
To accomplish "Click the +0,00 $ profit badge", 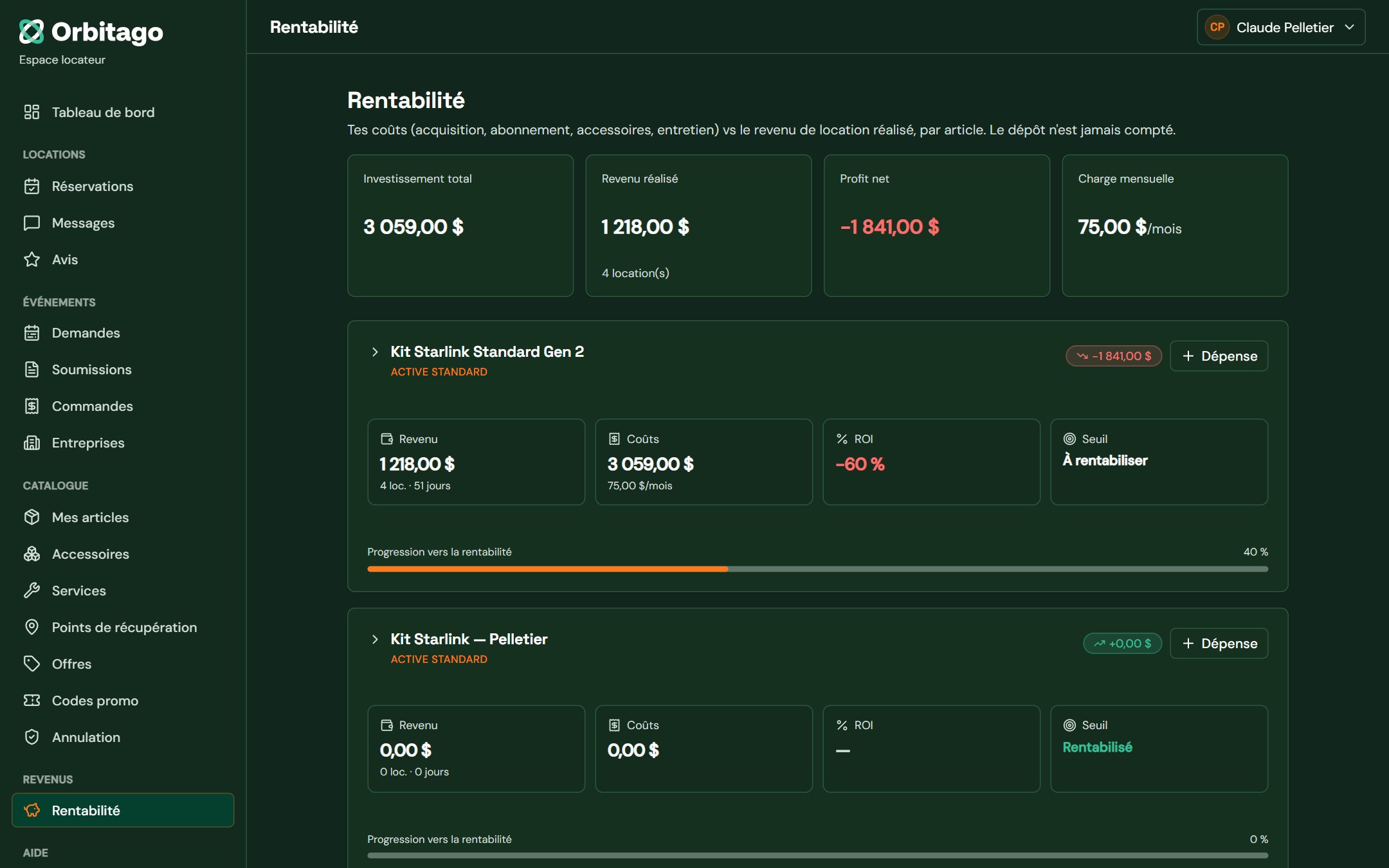I will coord(1122,644).
